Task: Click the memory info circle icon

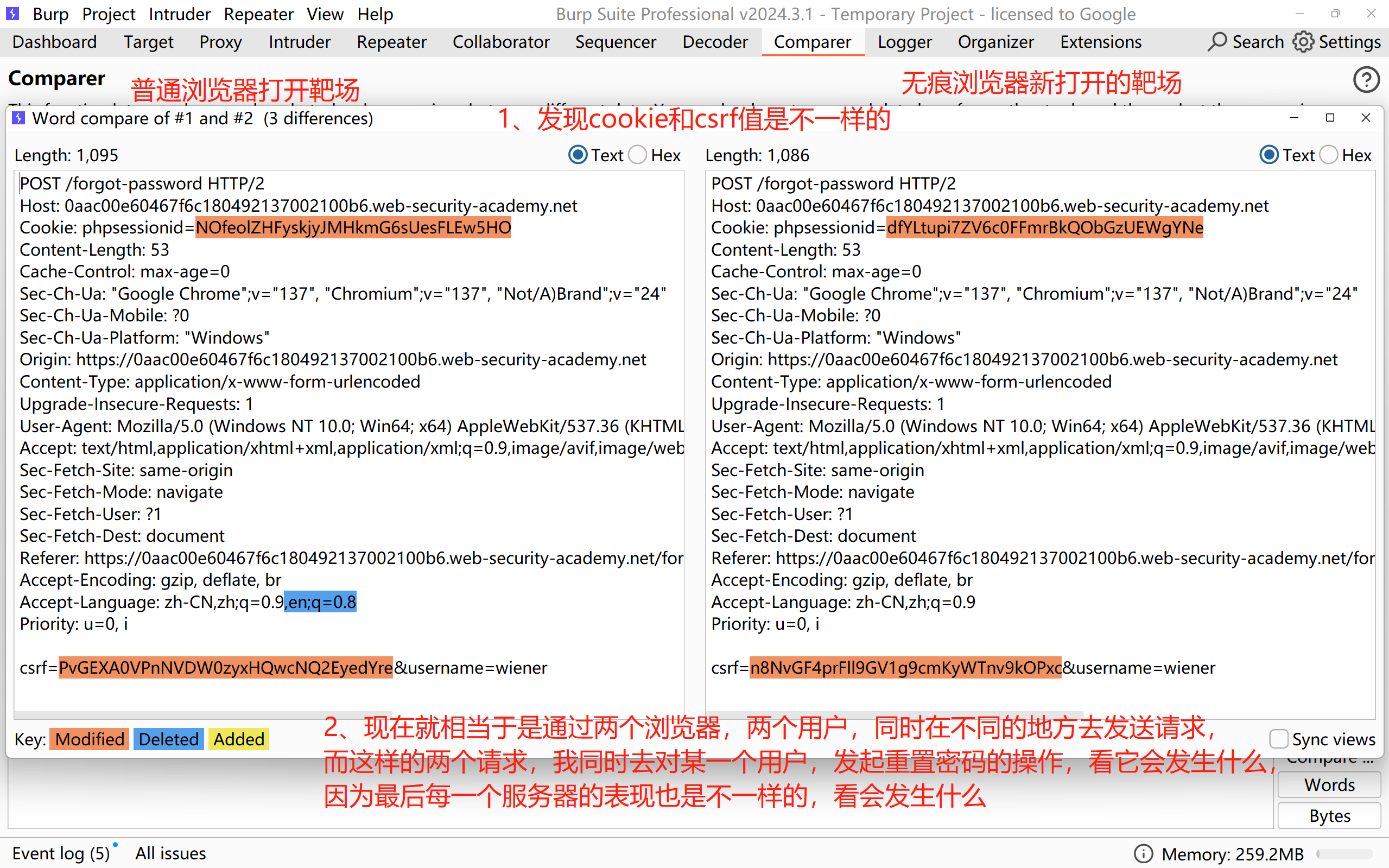Action: click(x=1143, y=854)
